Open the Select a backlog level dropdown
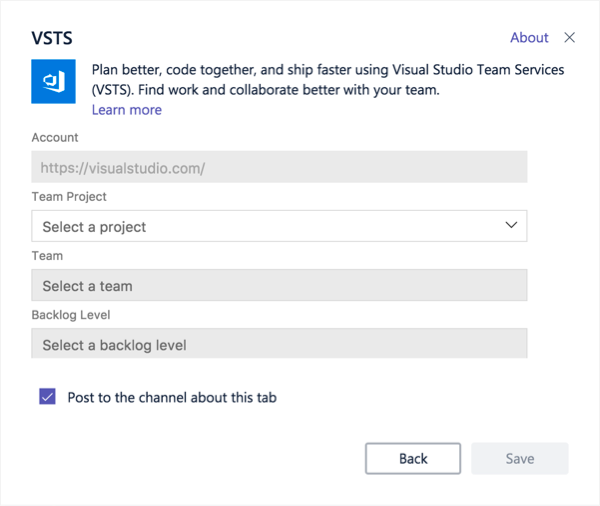This screenshot has width=600, height=506. click(279, 343)
